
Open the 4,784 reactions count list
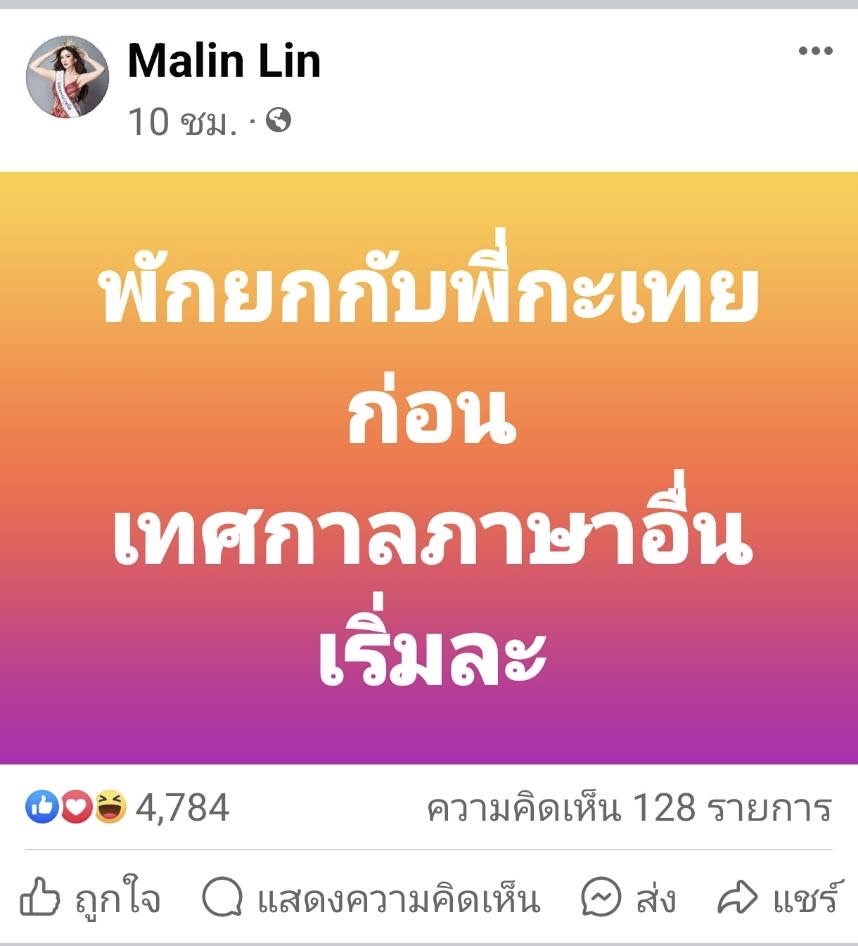(182, 808)
